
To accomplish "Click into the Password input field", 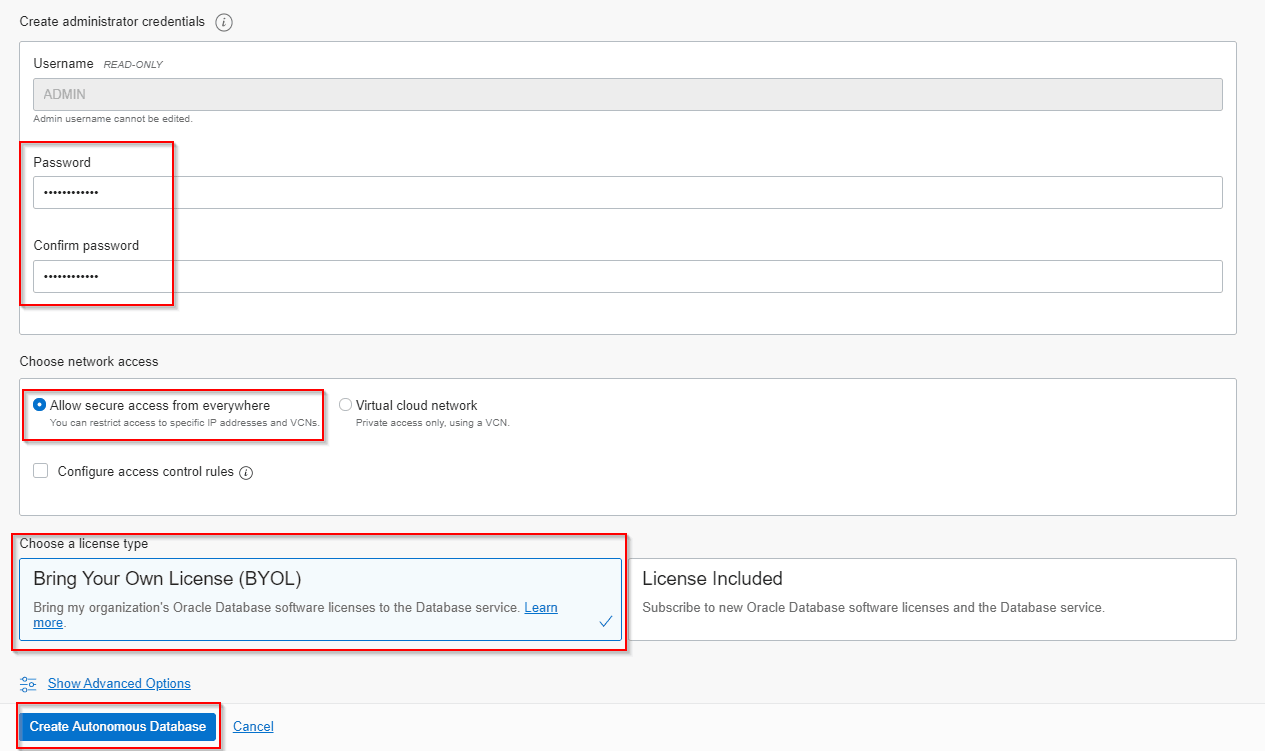I will 627,193.
